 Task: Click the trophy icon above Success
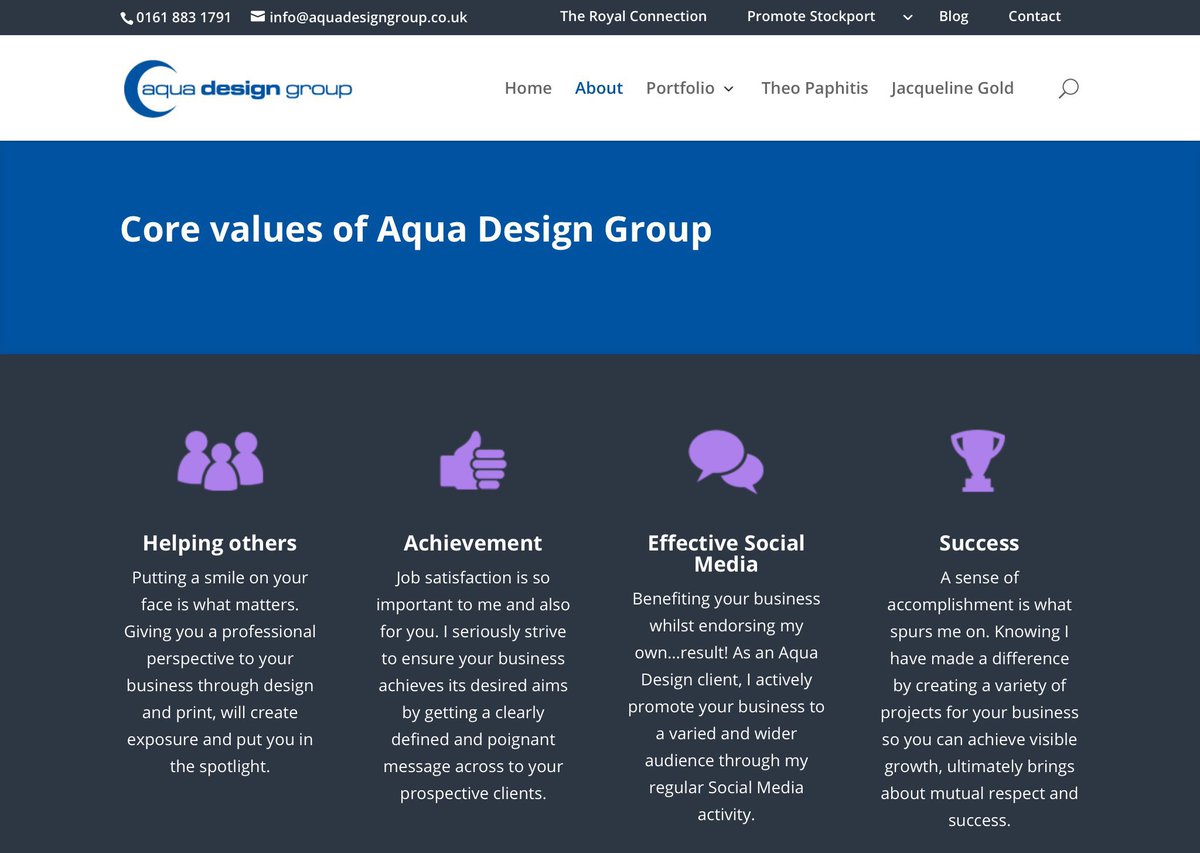[978, 459]
